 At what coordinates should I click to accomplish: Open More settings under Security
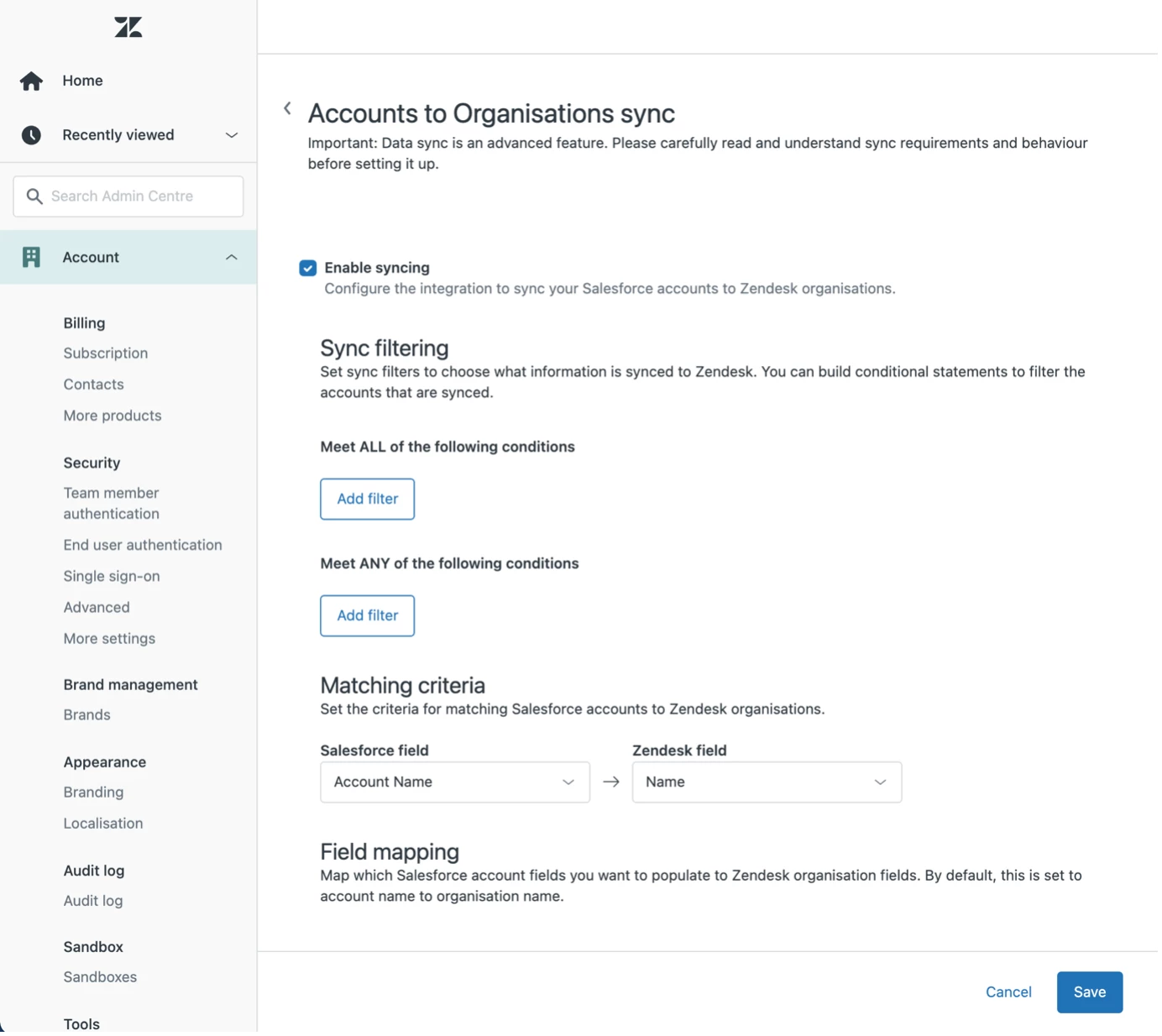109,639
